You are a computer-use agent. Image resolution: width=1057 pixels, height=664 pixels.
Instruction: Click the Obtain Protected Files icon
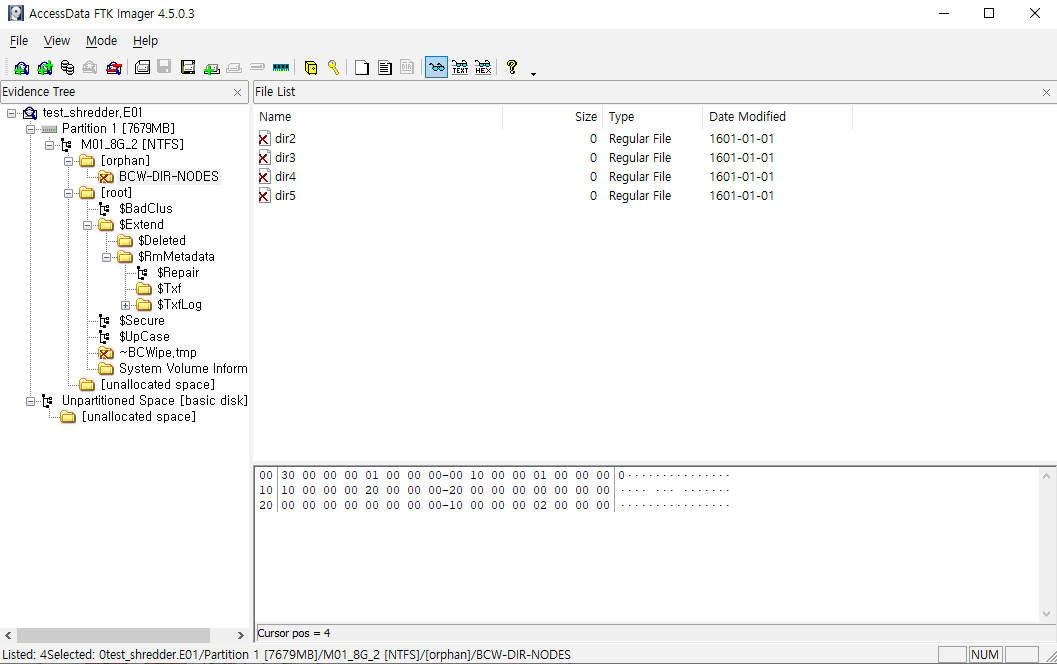[311, 67]
